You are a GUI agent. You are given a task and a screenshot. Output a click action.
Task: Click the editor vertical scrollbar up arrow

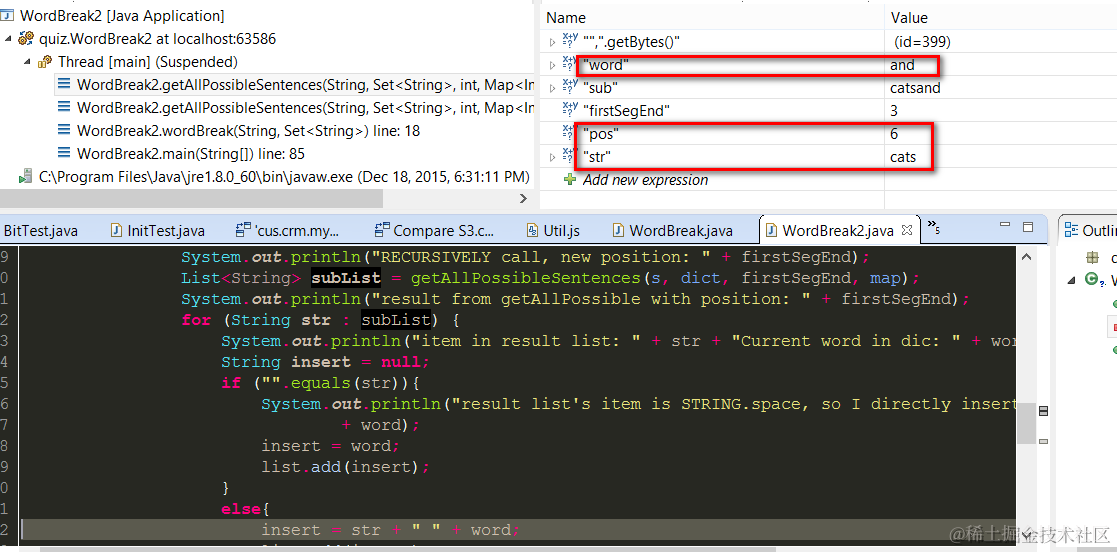(x=1025, y=256)
